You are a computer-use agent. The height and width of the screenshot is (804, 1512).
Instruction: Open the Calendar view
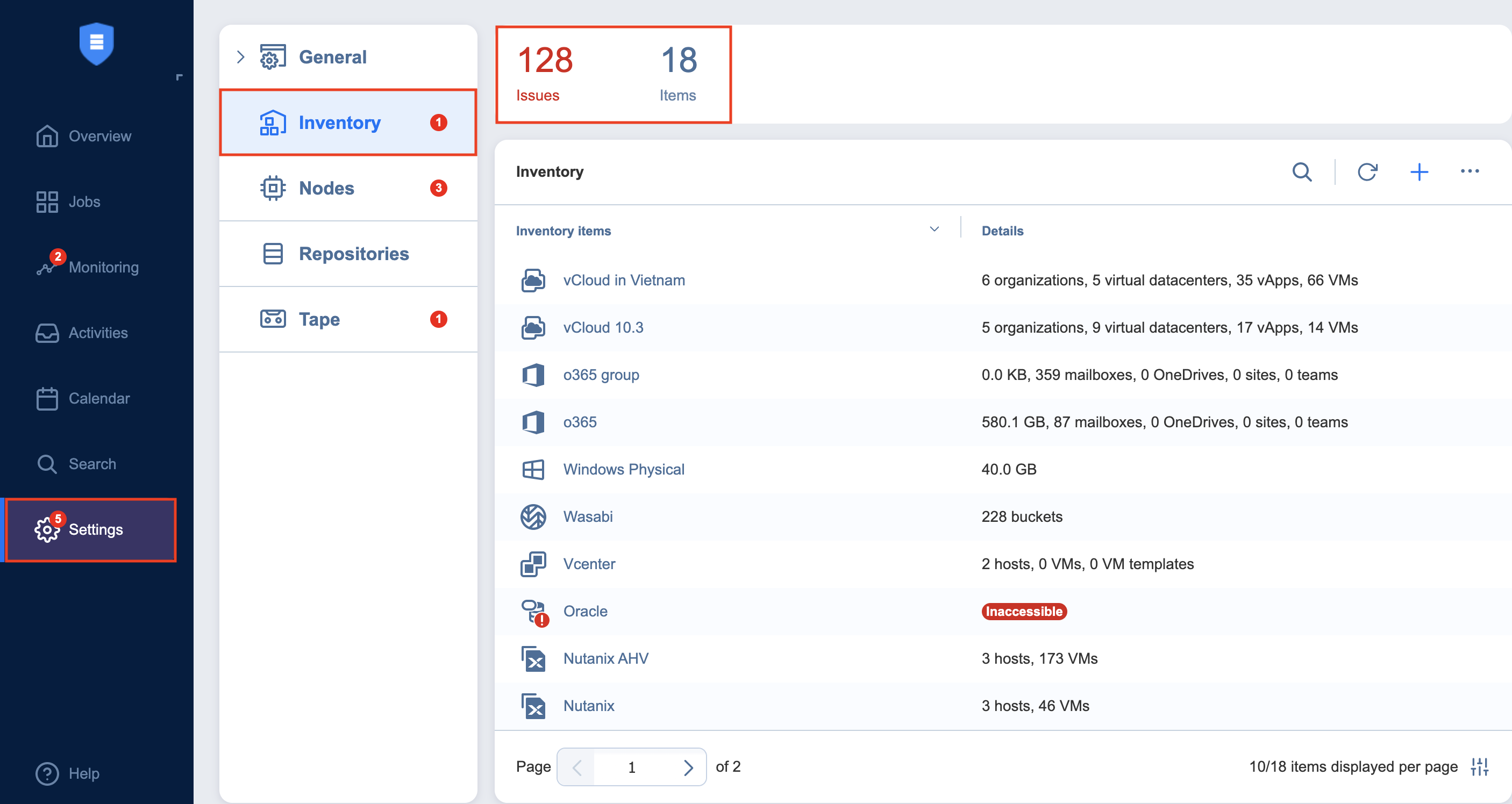click(83, 398)
